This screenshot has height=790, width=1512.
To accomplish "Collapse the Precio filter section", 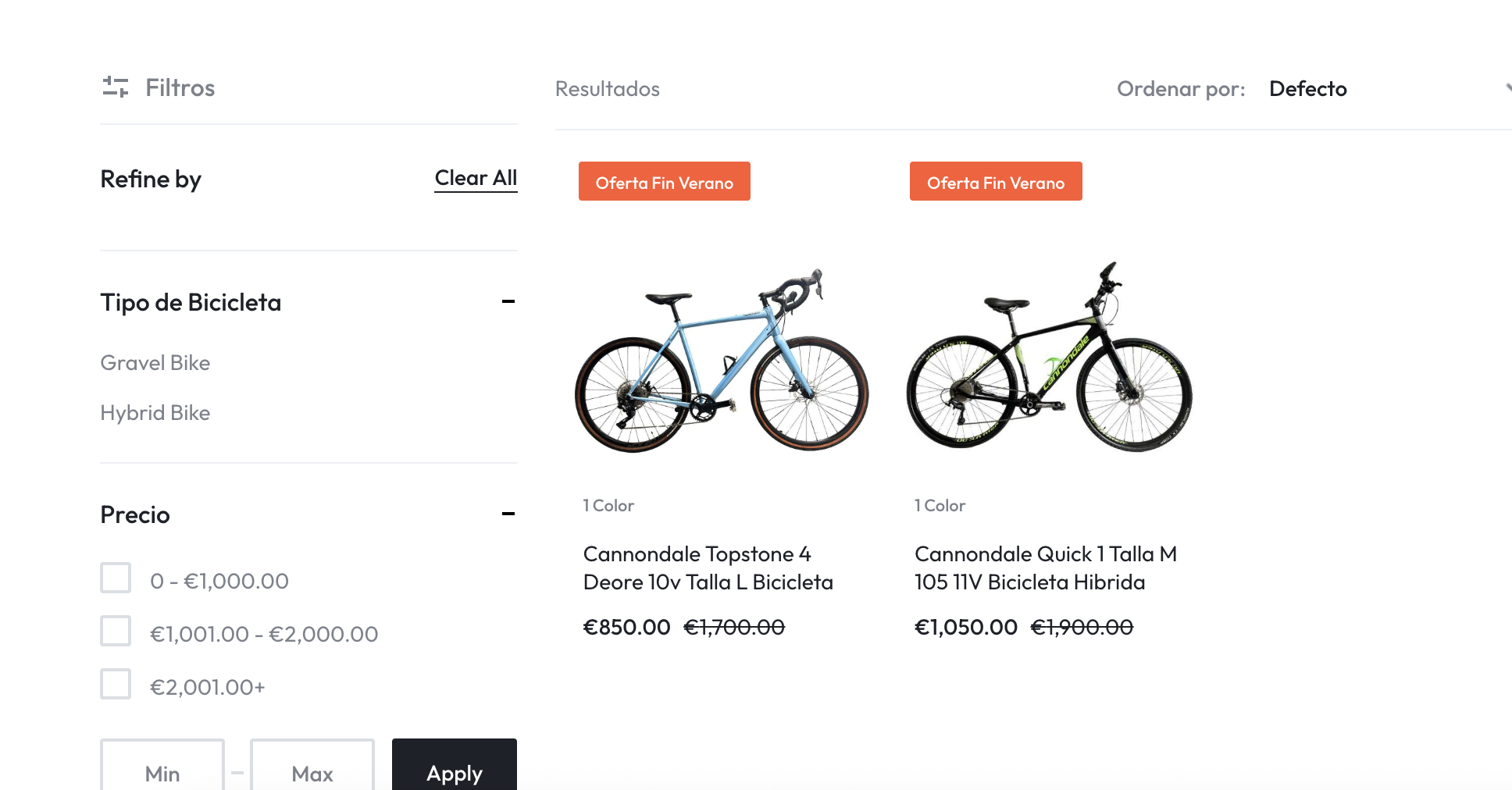I will click(508, 514).
